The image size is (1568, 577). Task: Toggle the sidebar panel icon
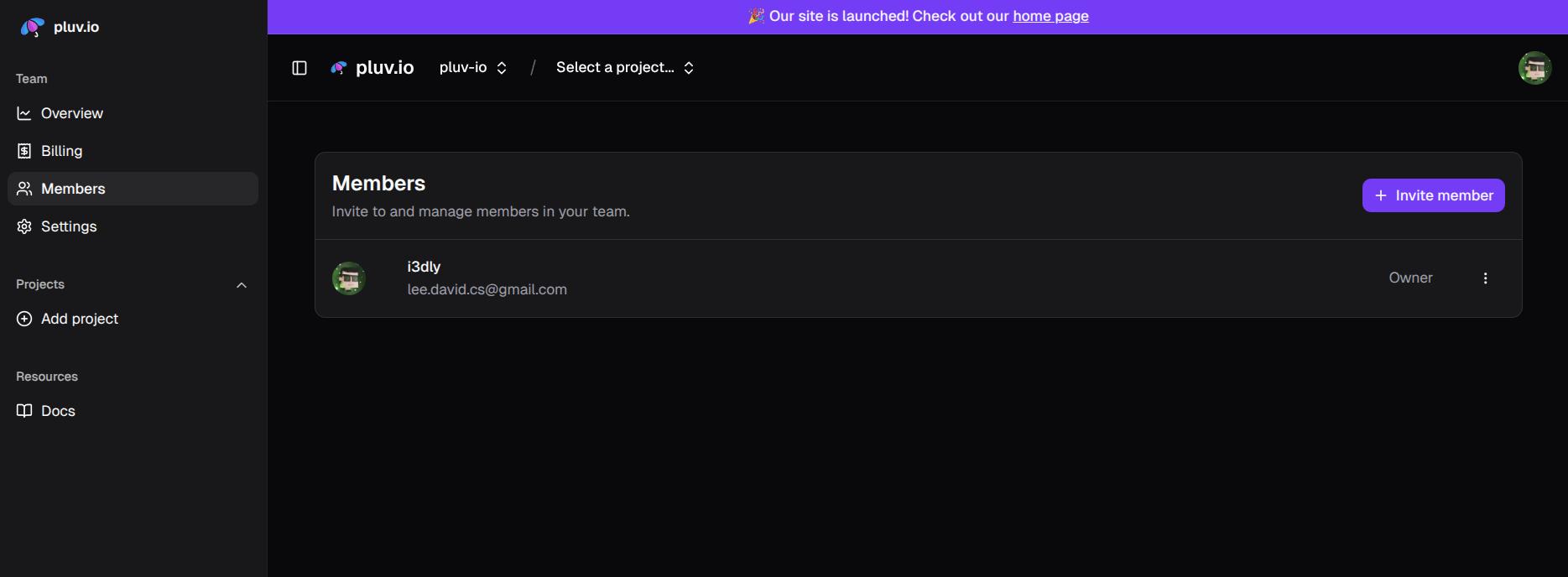click(x=300, y=68)
